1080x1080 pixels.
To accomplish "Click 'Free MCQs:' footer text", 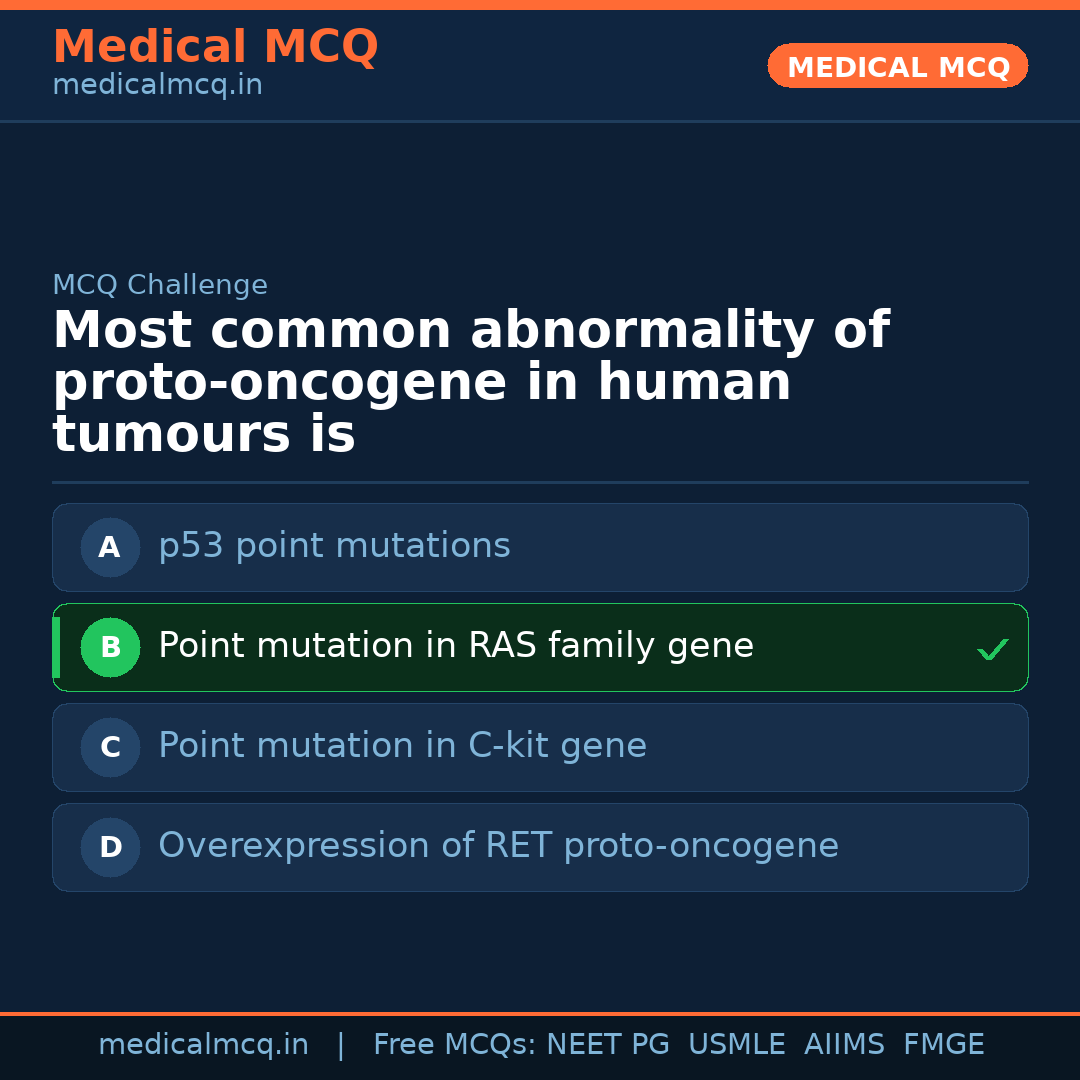I will [x=455, y=1045].
